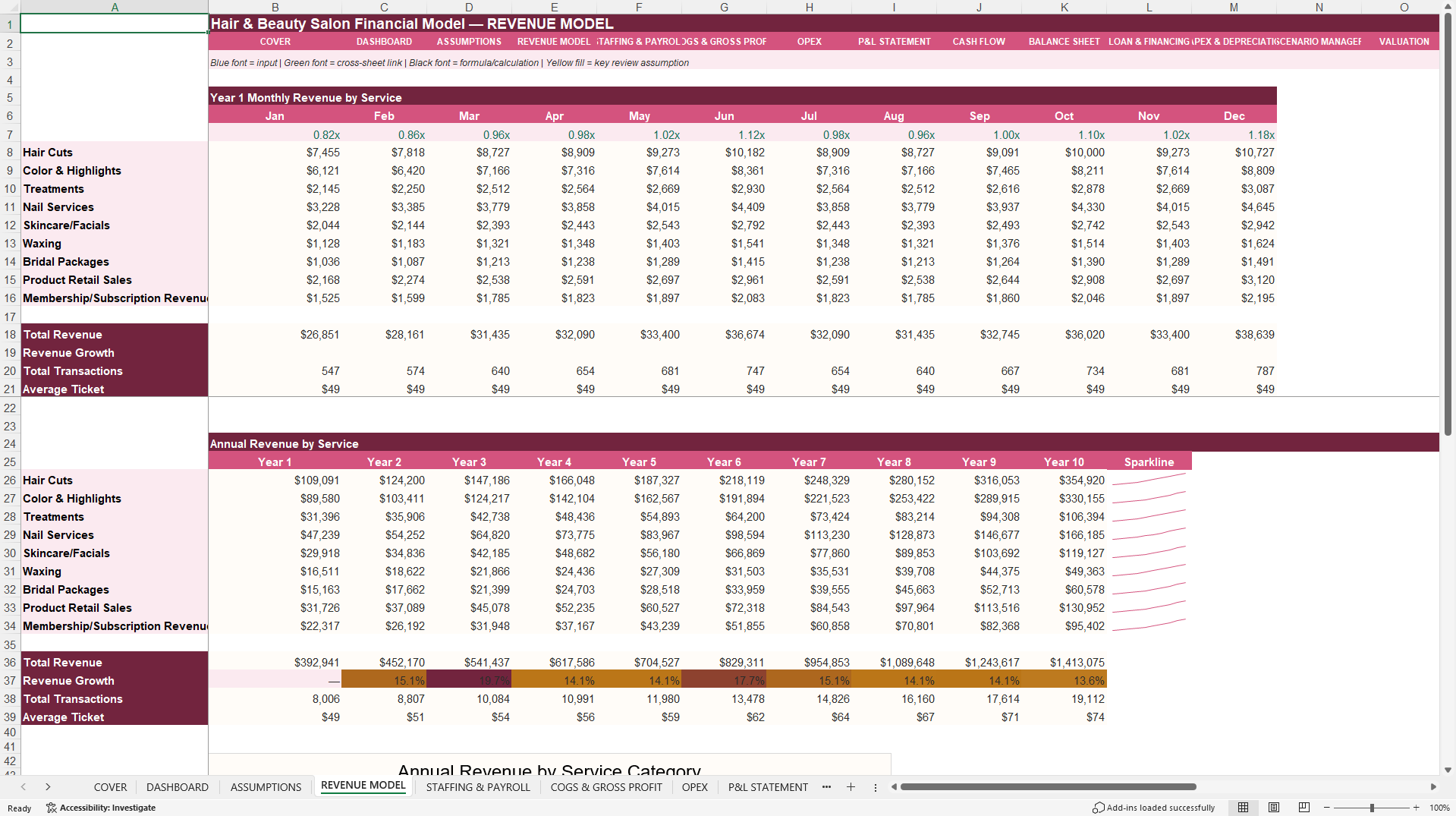Switch to Normal view icon

pyautogui.click(x=1243, y=808)
